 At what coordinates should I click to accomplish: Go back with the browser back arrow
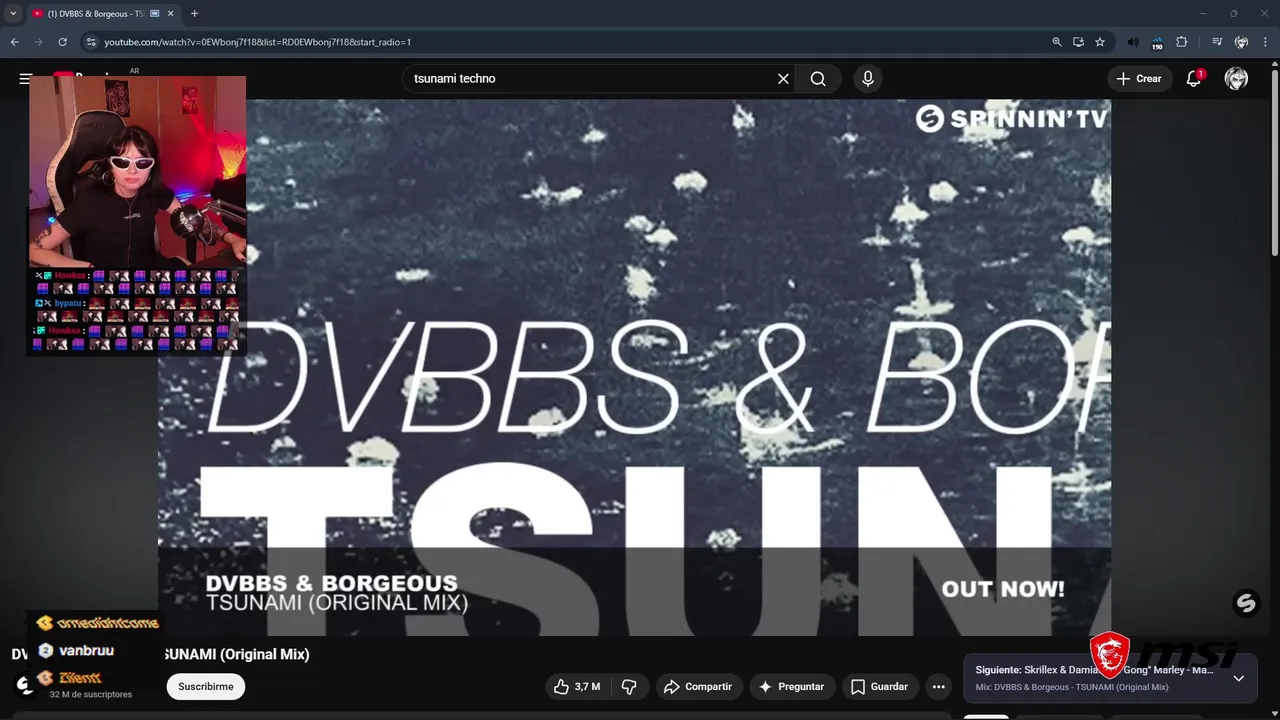click(x=14, y=42)
